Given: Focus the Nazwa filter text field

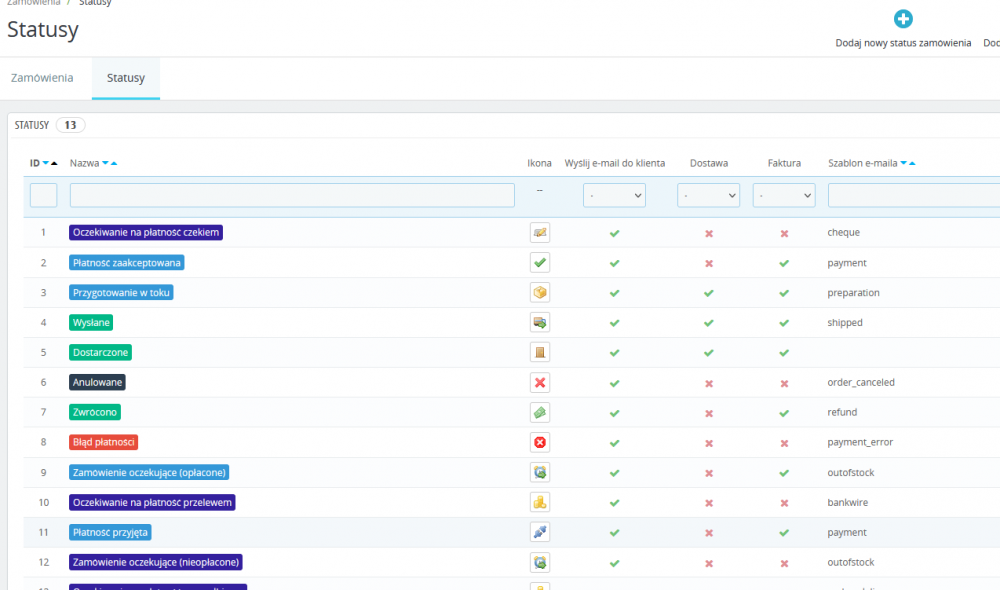Looking at the screenshot, I should click(292, 195).
